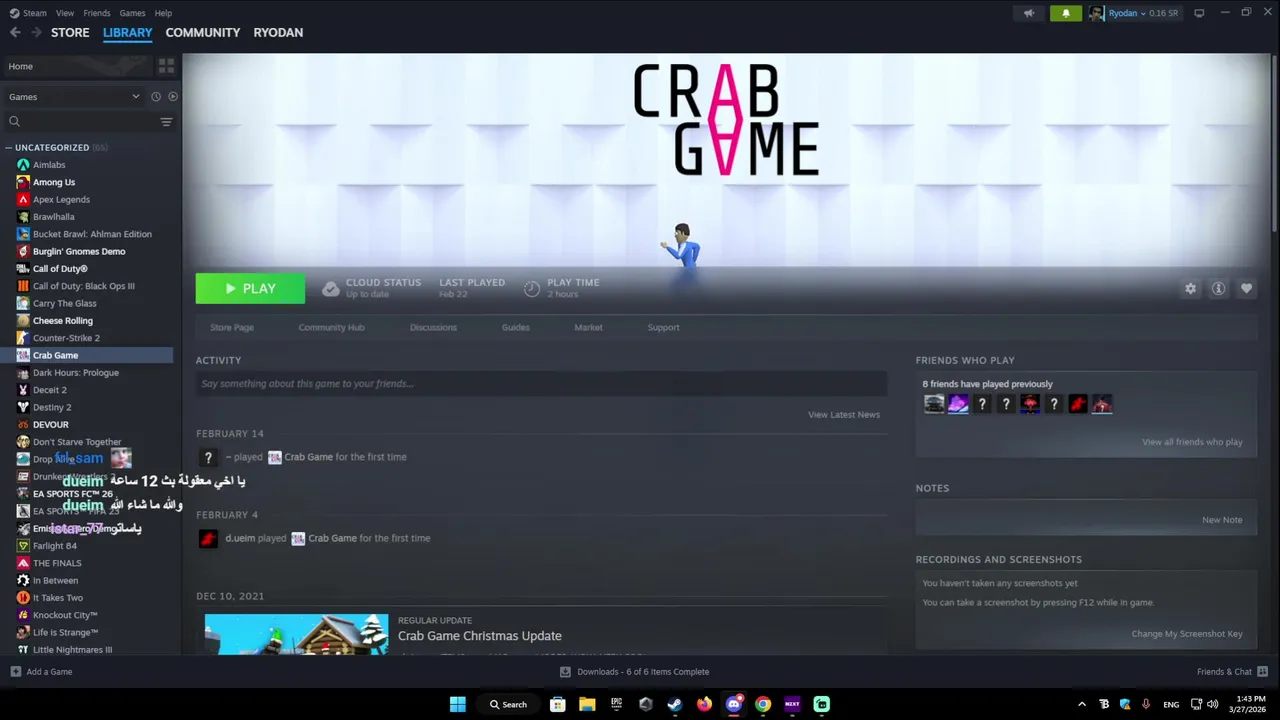Open the Help menu

point(163,13)
